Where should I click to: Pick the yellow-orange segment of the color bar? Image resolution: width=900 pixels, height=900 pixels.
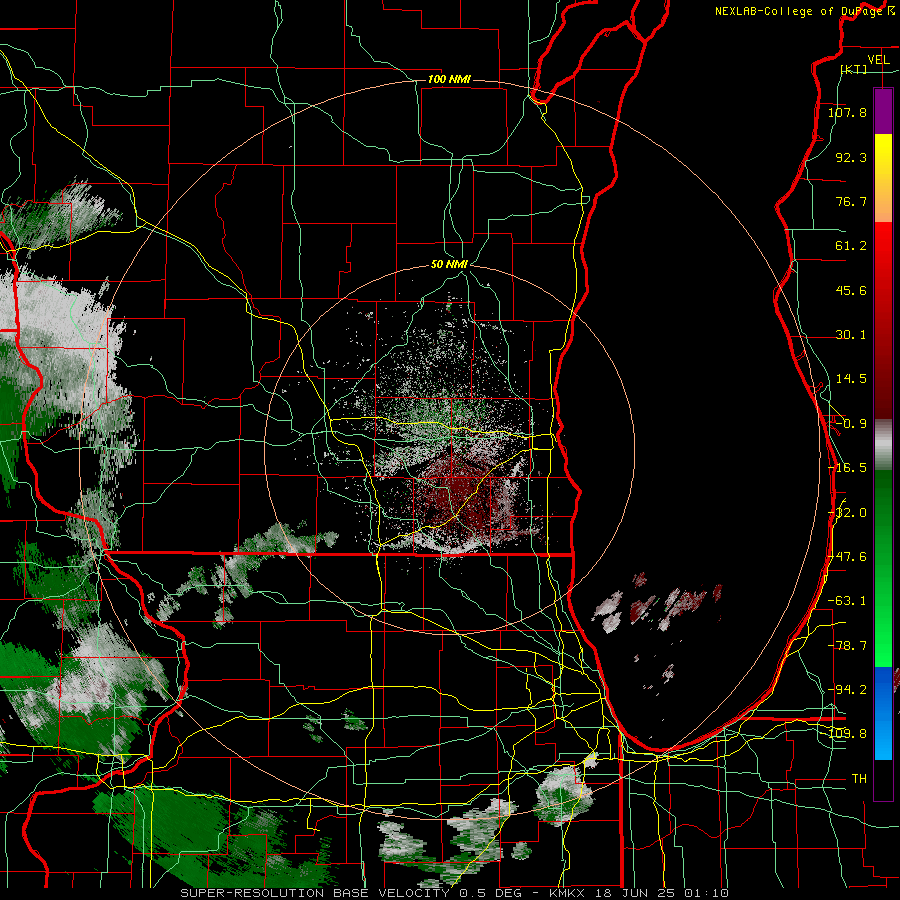[883, 178]
